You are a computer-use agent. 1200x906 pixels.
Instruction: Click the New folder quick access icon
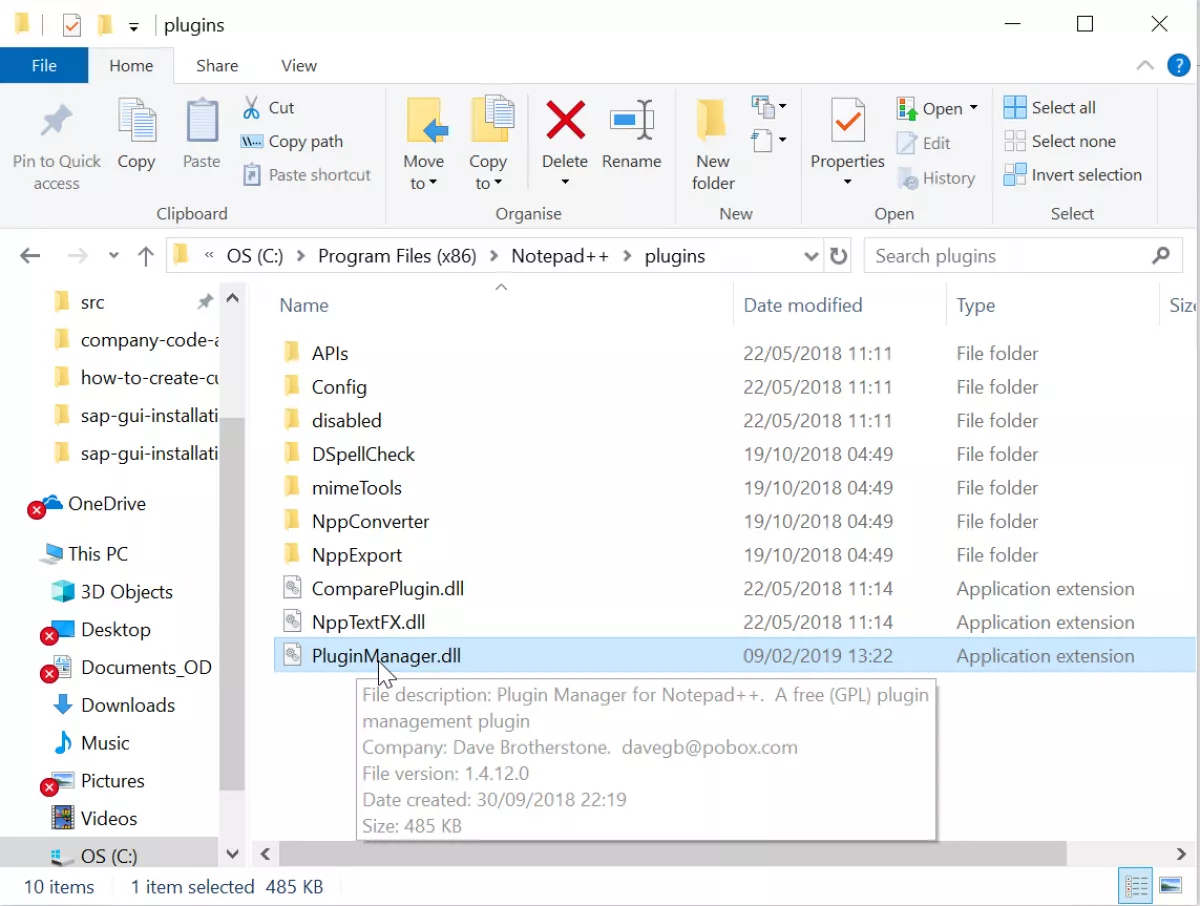pyautogui.click(x=104, y=25)
